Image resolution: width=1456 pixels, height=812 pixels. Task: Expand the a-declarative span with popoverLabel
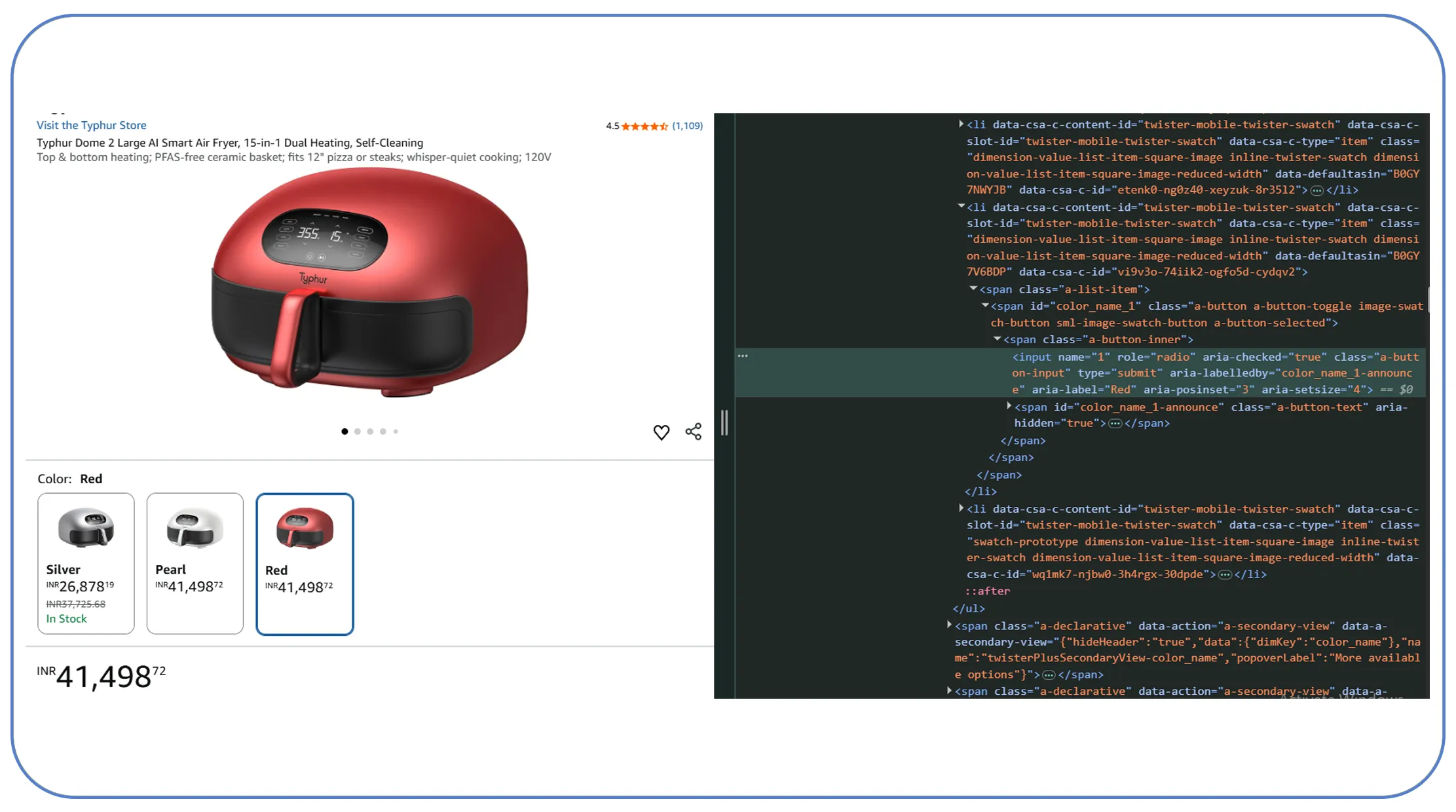pyautogui.click(x=949, y=625)
